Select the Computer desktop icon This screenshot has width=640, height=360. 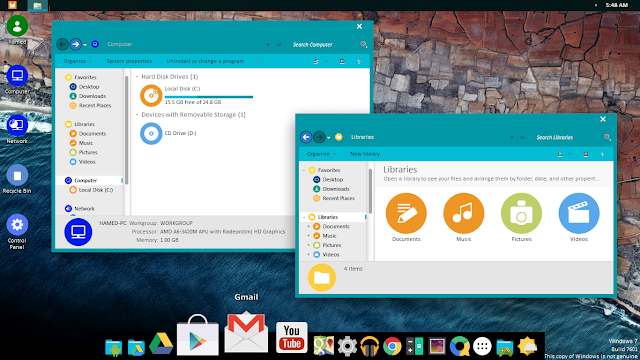coord(17,80)
